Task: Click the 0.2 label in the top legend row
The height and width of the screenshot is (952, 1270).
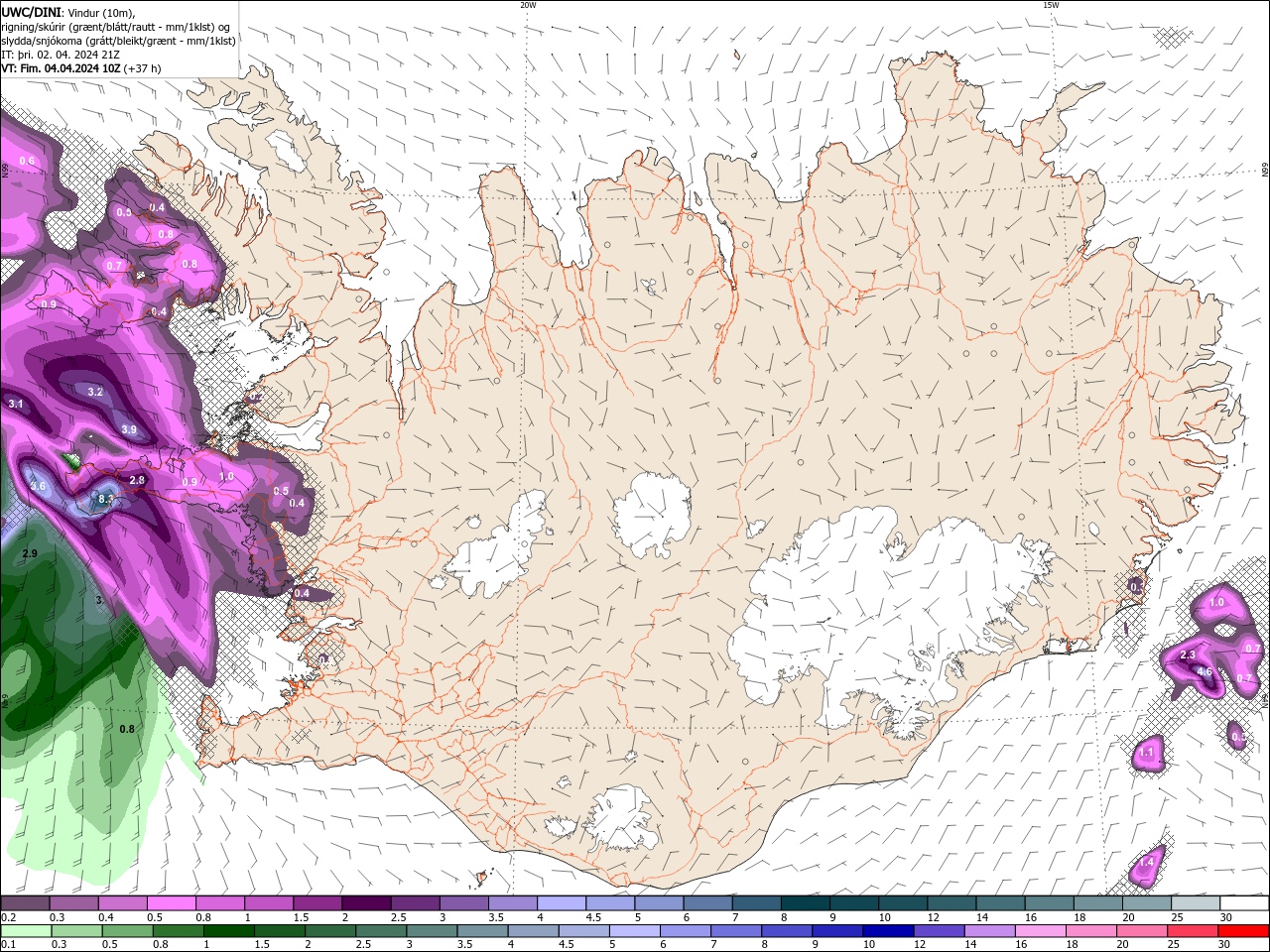Action: (8, 918)
